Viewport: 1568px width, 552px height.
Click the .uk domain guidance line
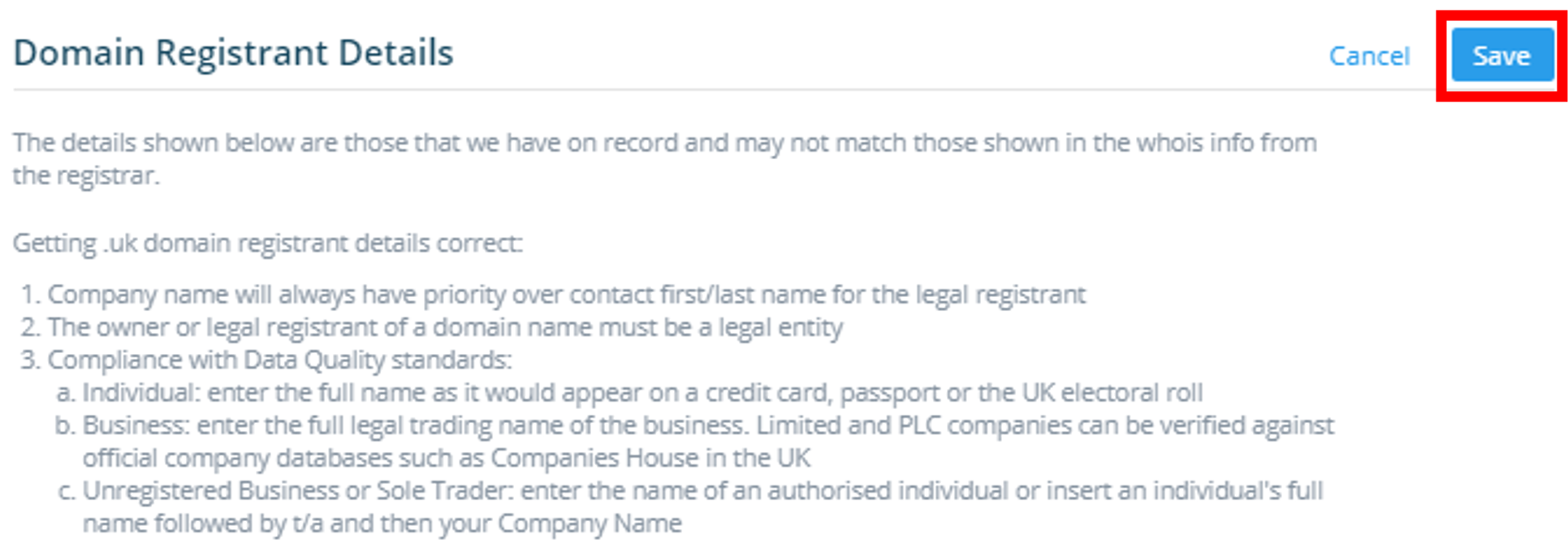point(270,241)
